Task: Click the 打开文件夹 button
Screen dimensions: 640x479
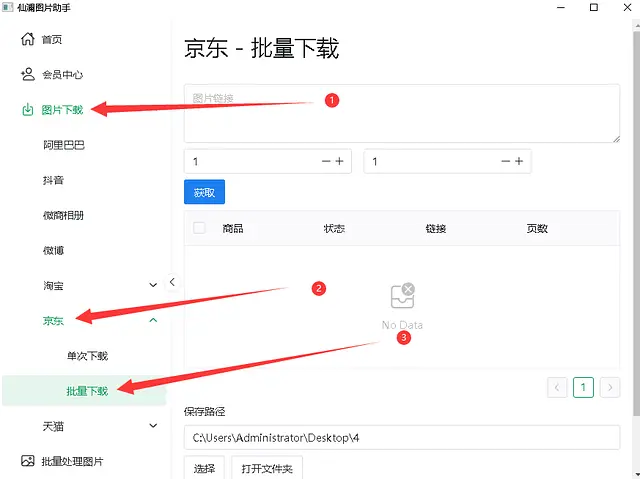Action: pos(267,468)
